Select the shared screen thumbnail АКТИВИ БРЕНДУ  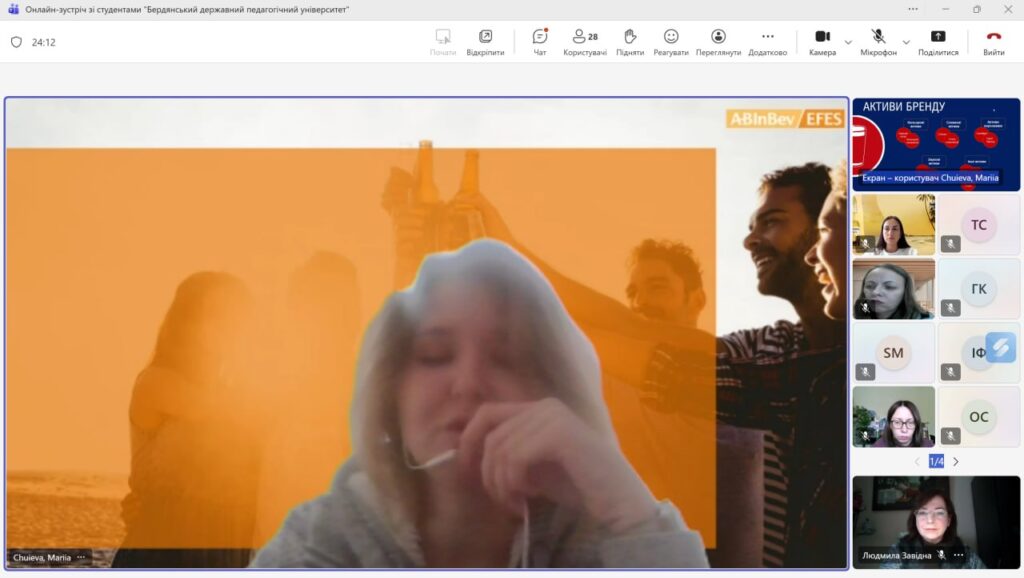pyautogui.click(x=935, y=143)
